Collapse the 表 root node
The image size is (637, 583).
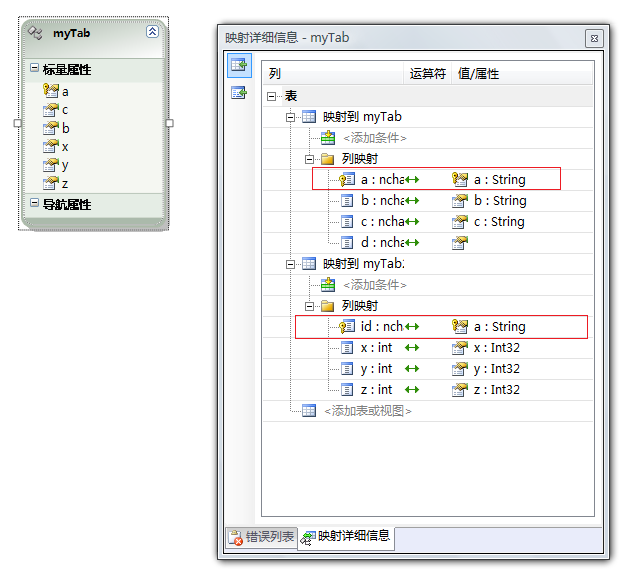271,96
